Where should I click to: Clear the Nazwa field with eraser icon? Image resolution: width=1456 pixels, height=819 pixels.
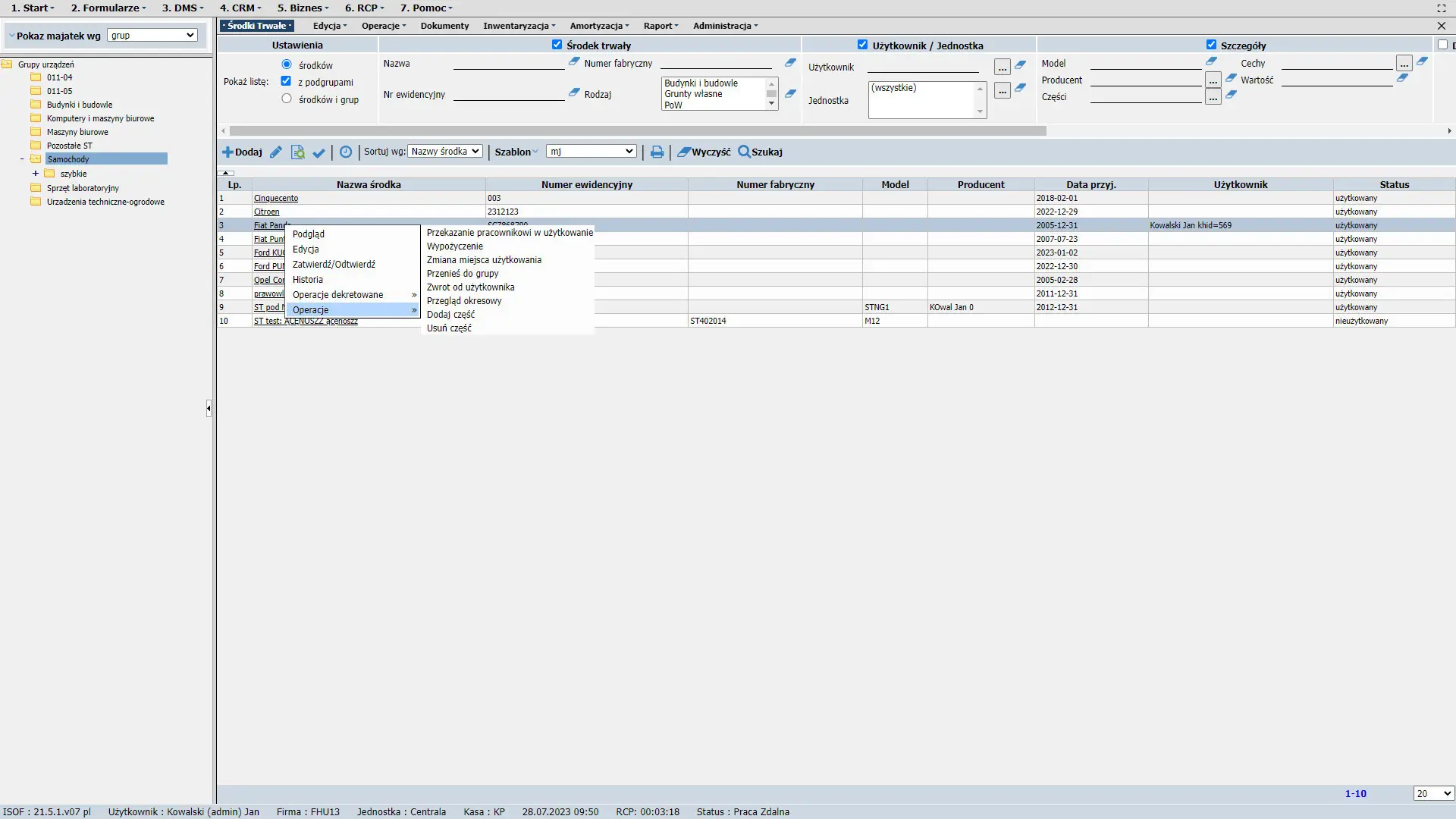click(x=574, y=62)
